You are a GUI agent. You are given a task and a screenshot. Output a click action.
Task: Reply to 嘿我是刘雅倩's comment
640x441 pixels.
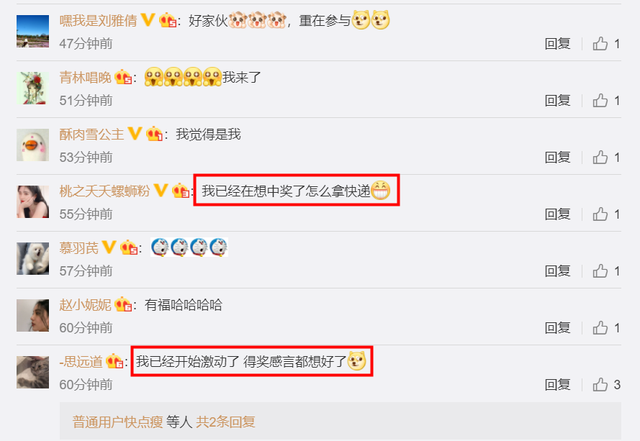(x=558, y=44)
